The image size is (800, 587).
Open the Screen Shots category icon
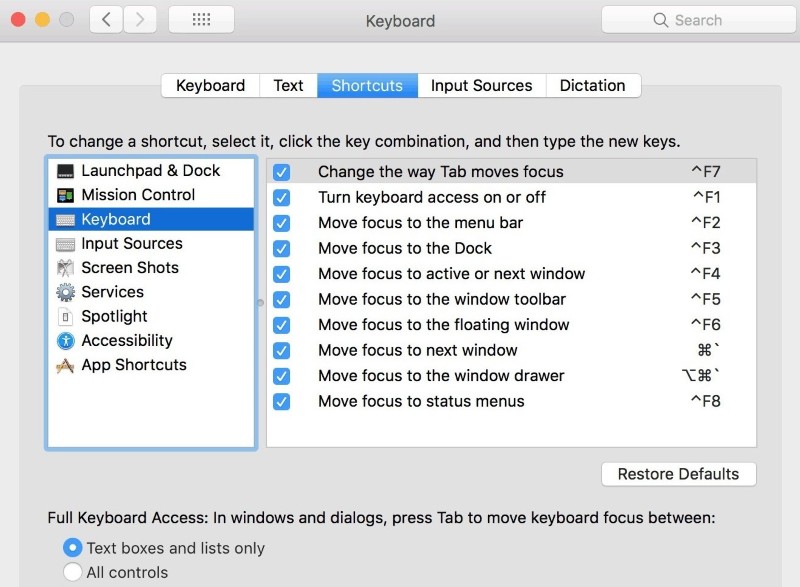point(65,268)
